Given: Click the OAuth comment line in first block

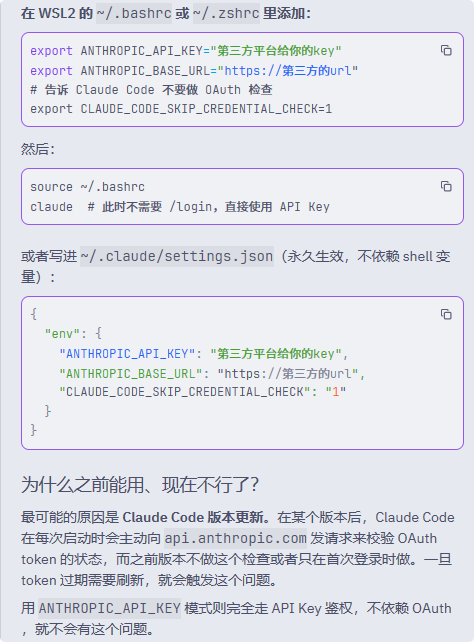Looking at the screenshot, I should coord(151,90).
